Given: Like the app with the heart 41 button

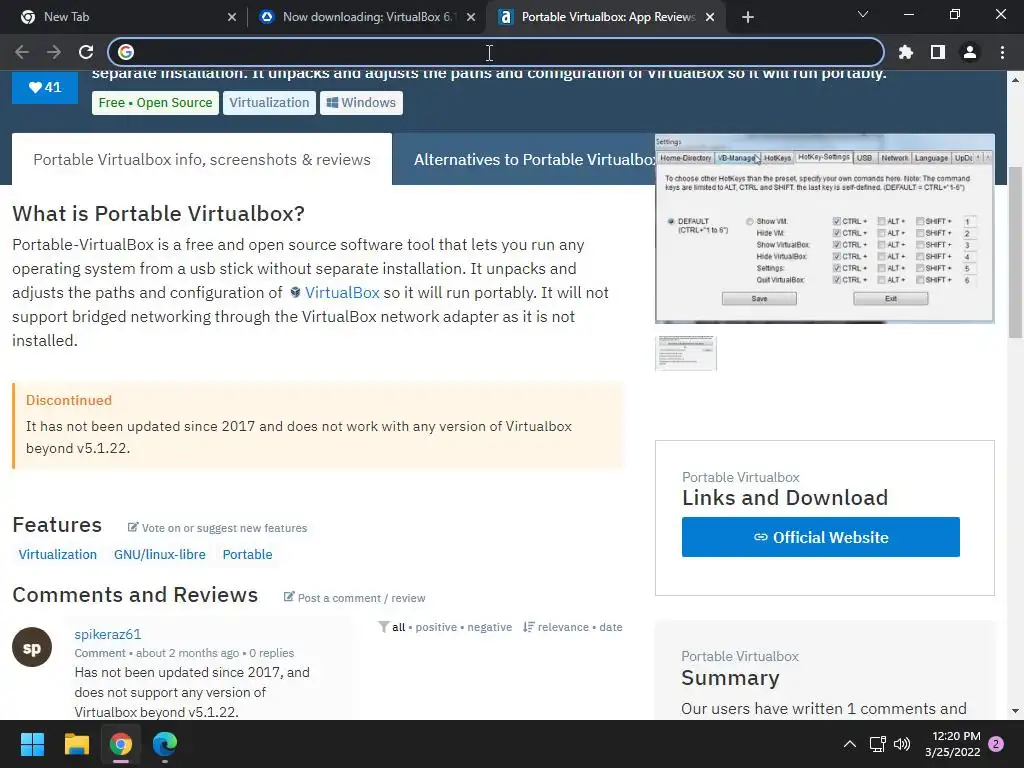Looking at the screenshot, I should (45, 87).
